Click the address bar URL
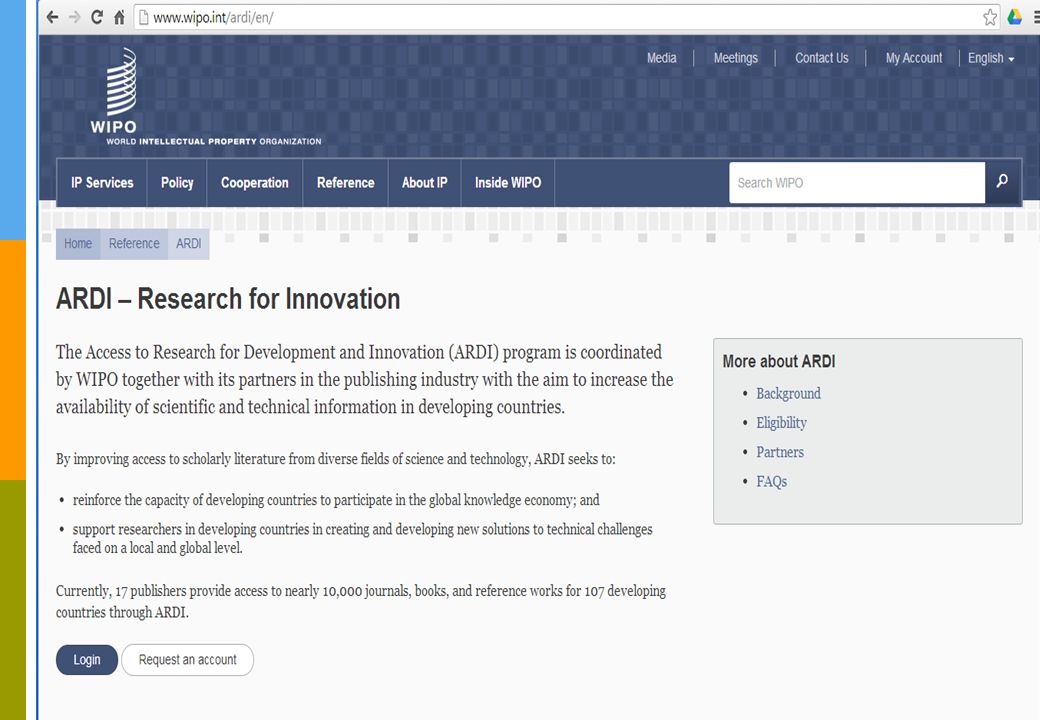 pos(213,18)
